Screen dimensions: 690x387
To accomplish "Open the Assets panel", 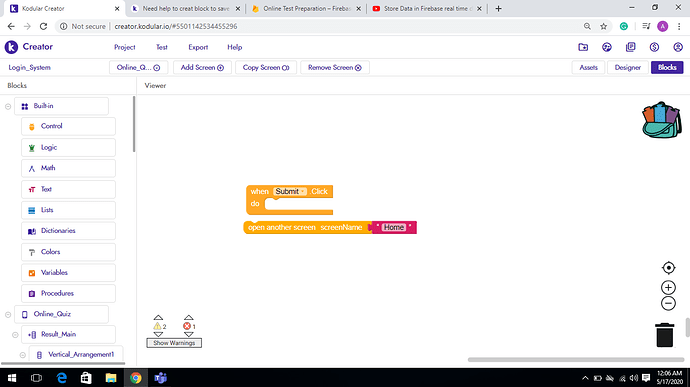I will [x=588, y=67].
